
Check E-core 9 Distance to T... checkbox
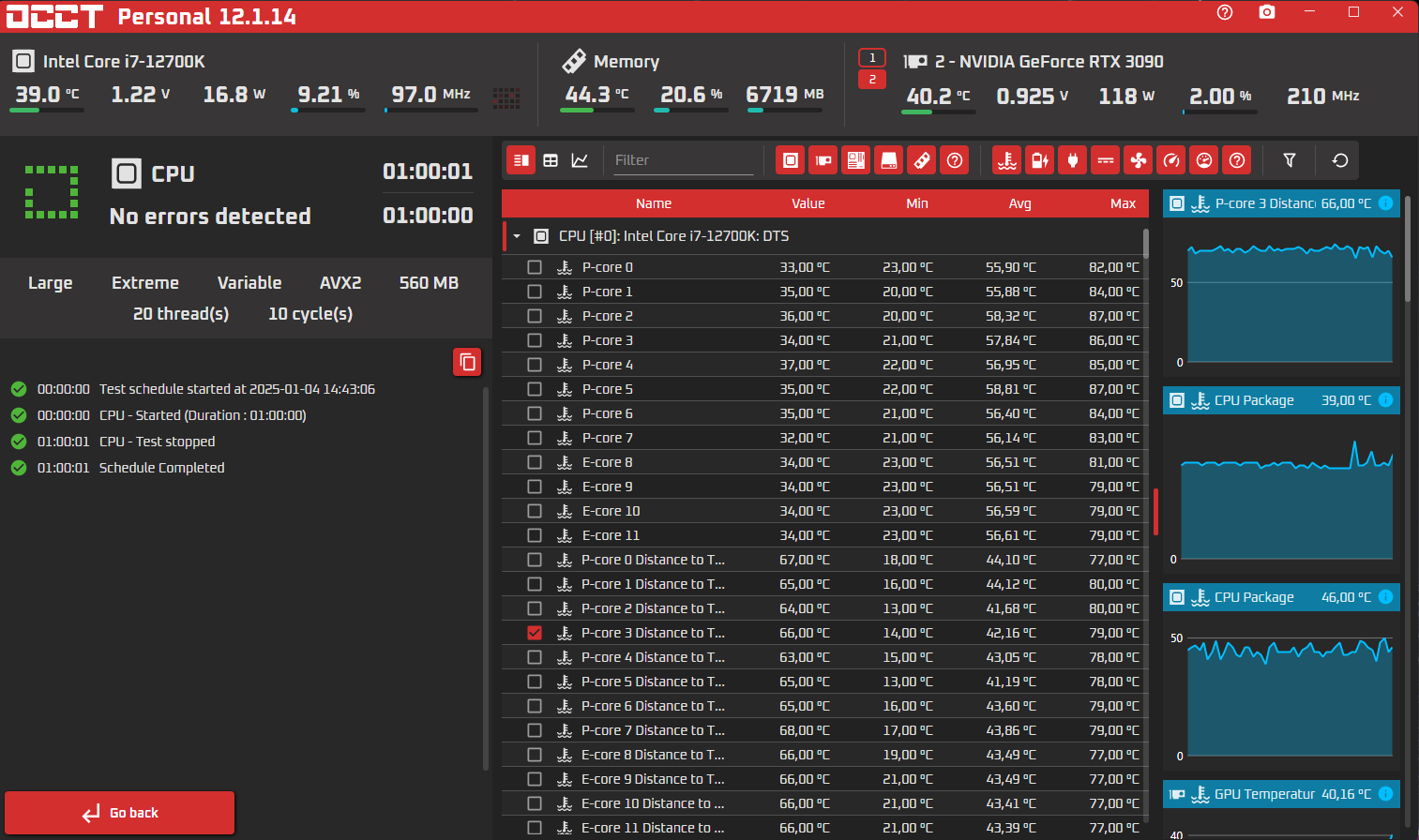click(x=535, y=779)
